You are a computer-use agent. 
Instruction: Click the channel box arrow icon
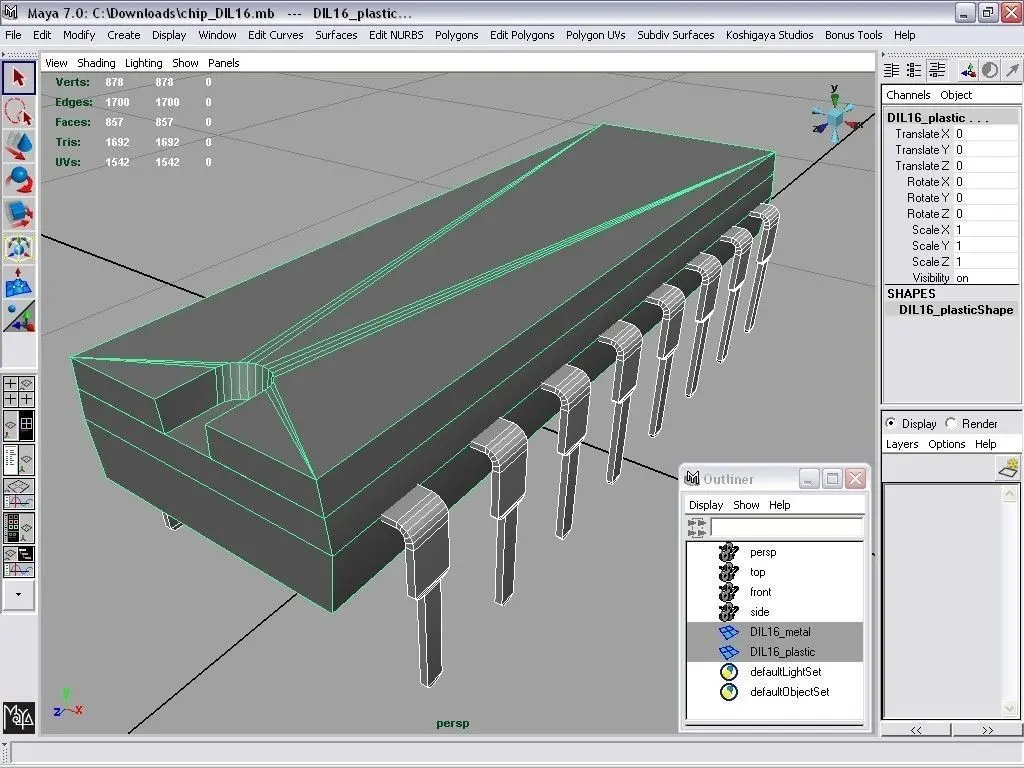[1012, 71]
